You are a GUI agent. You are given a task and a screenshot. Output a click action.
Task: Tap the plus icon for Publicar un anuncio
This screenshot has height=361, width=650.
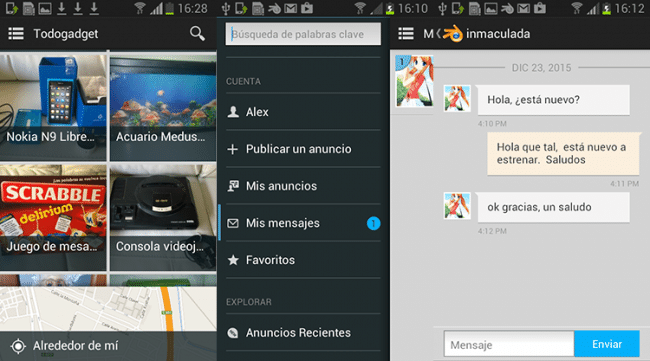(x=233, y=149)
